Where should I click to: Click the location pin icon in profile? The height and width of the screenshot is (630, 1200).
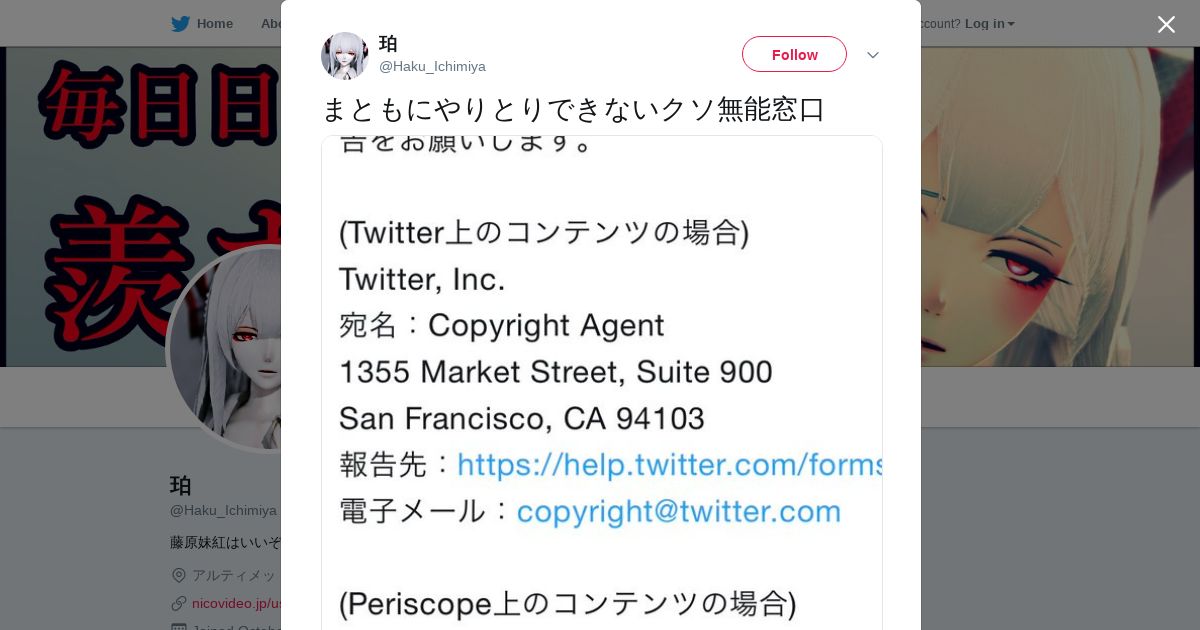tap(179, 575)
